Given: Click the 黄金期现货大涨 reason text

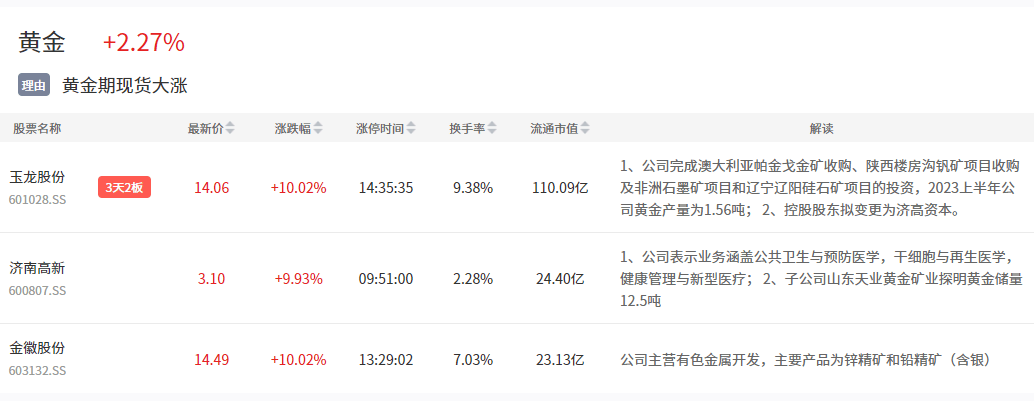Looking at the screenshot, I should 125,86.
